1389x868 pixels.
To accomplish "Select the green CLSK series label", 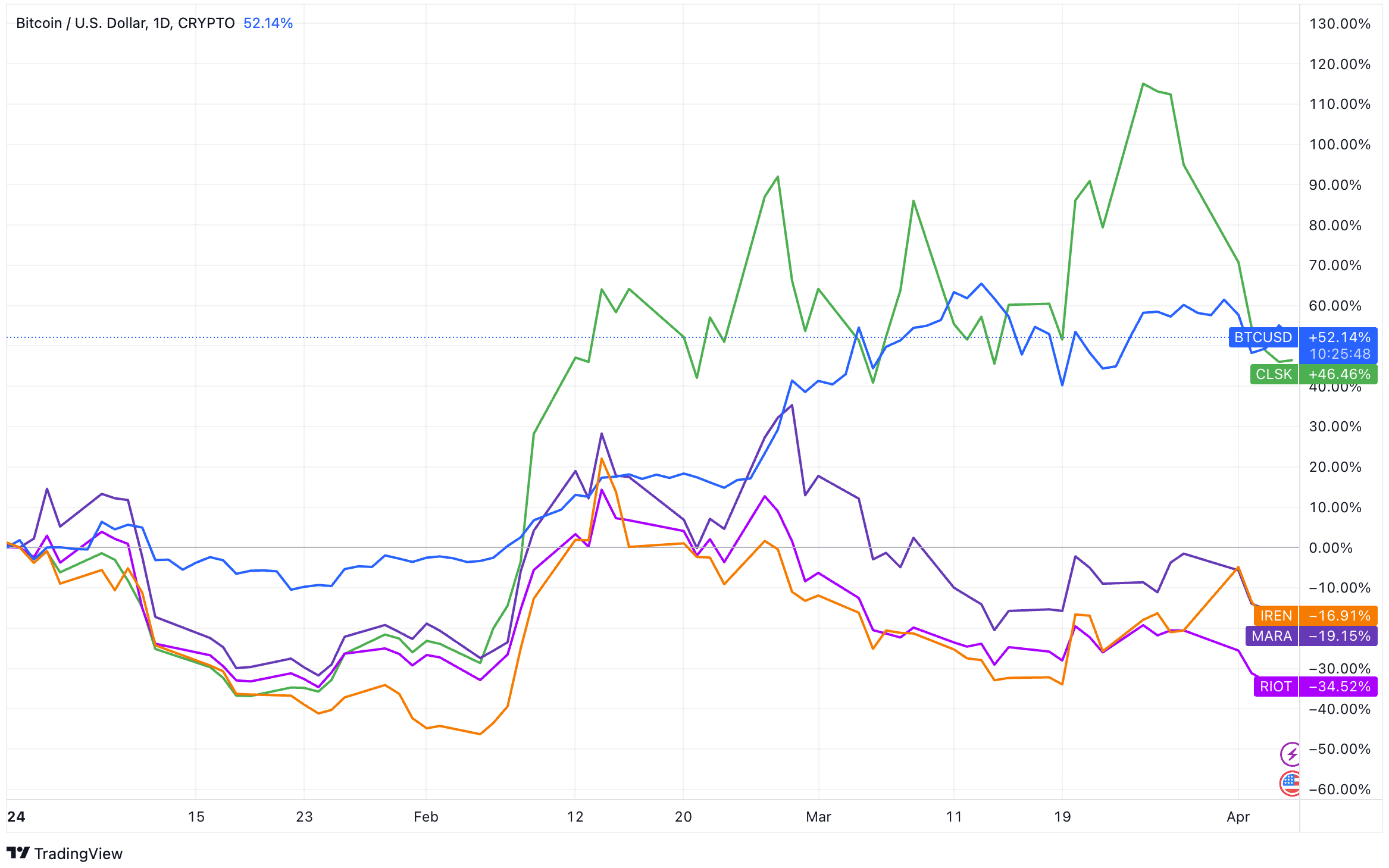I will click(x=1274, y=374).
